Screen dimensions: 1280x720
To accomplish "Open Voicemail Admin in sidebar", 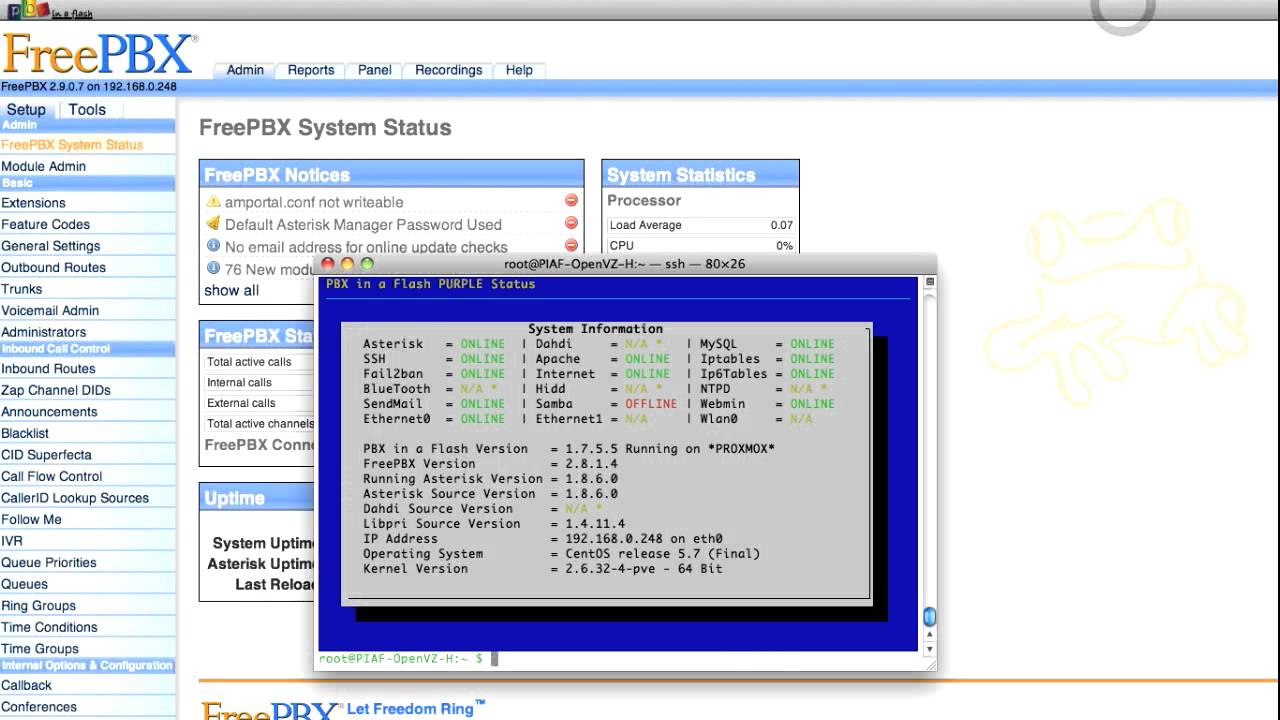I will [x=50, y=310].
